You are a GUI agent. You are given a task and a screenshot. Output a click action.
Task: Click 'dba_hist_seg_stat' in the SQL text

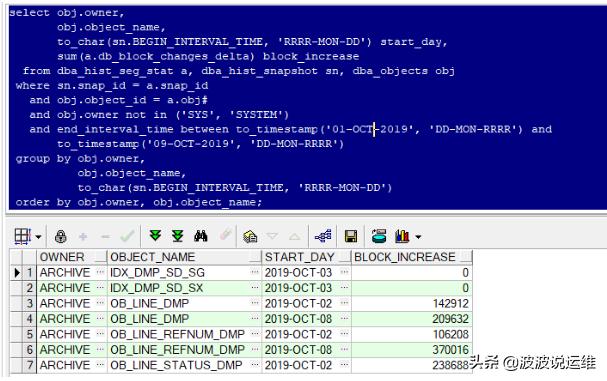(x=115, y=71)
